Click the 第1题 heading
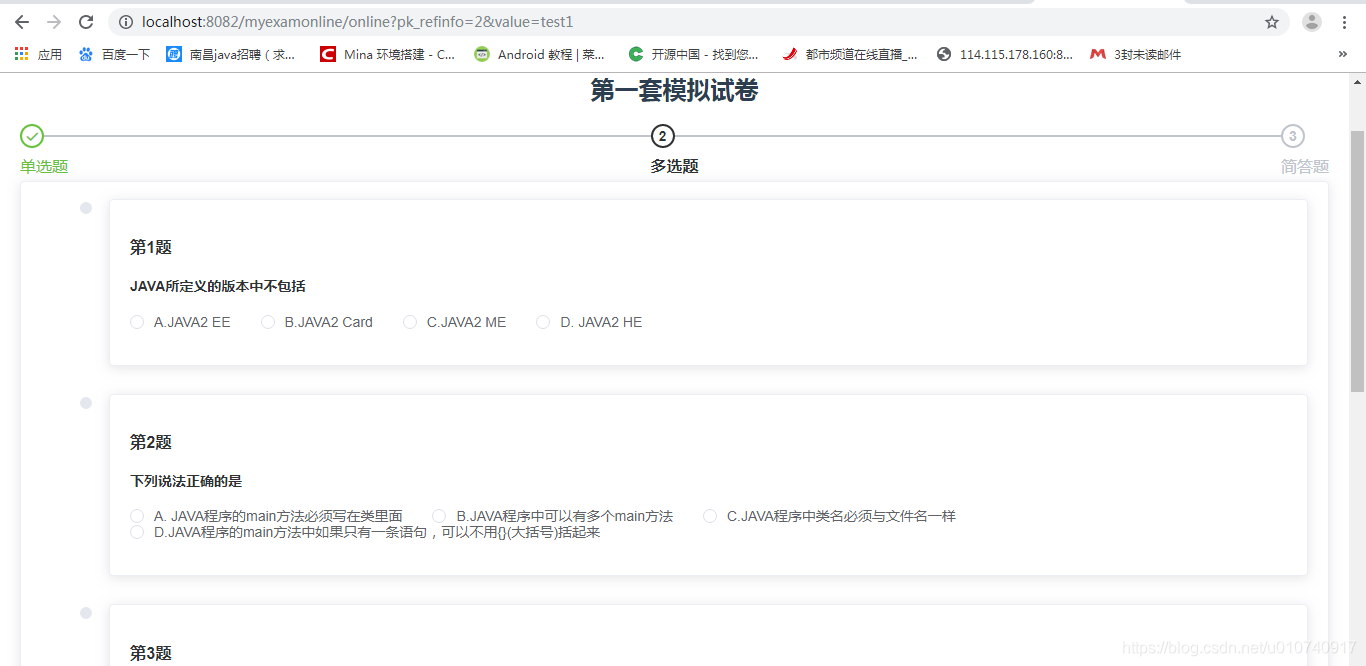This screenshot has height=666, width=1366. pyautogui.click(x=151, y=247)
